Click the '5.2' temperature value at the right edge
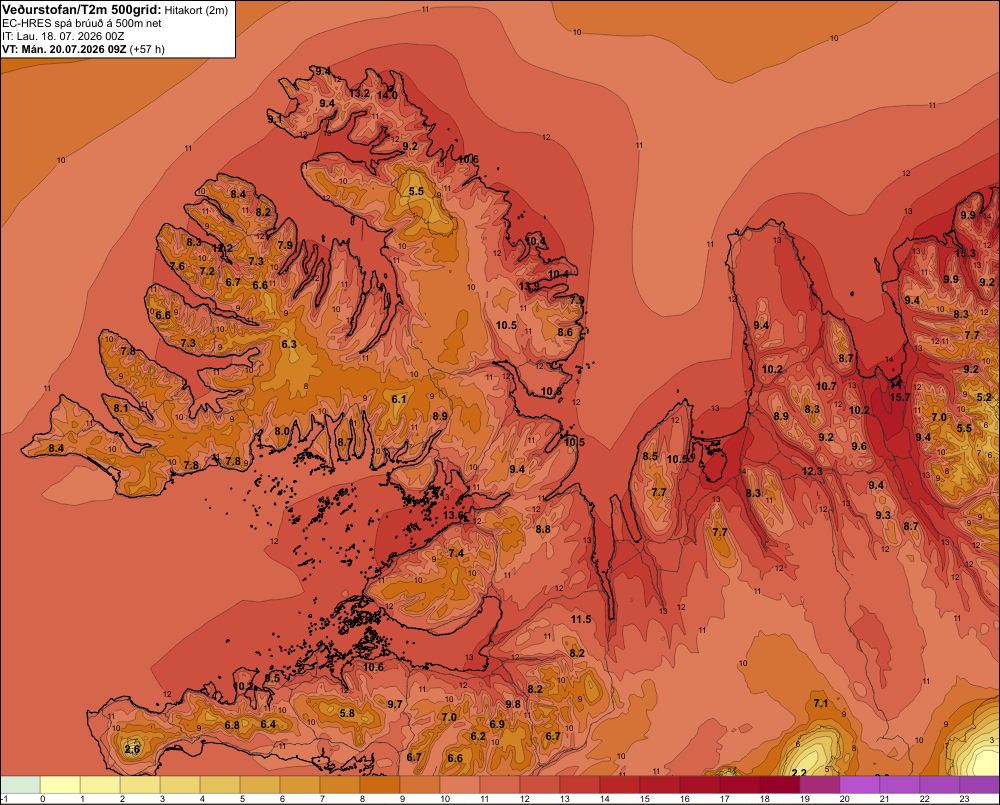1000x805 pixels. [984, 397]
